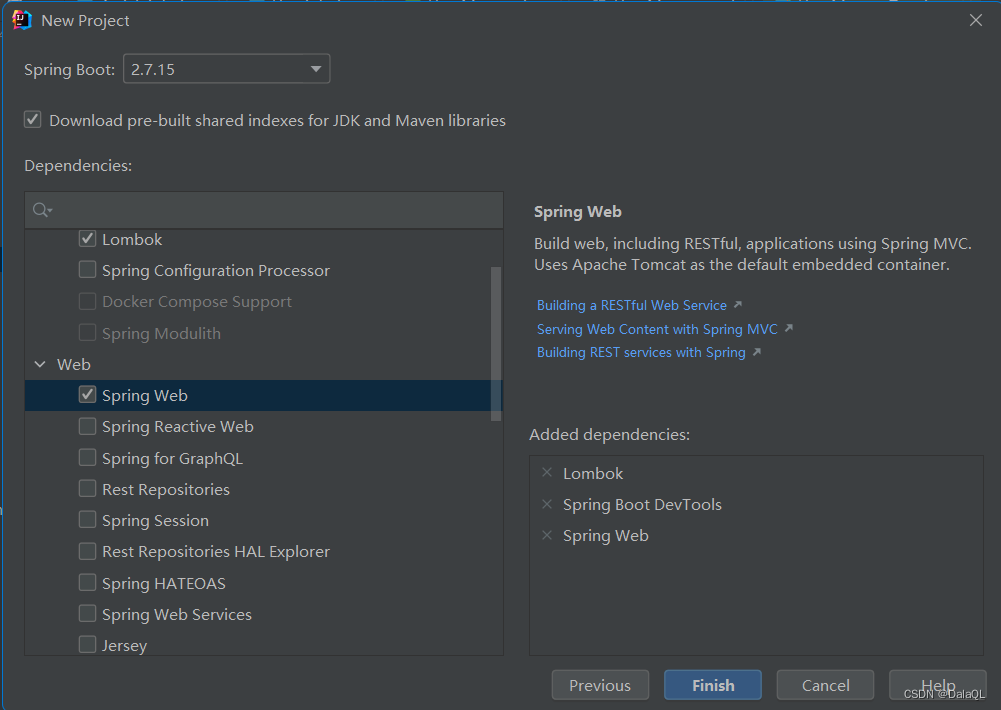The image size is (1001, 710).
Task: Select Spring HATEOAS in the list
Action: pos(163,583)
